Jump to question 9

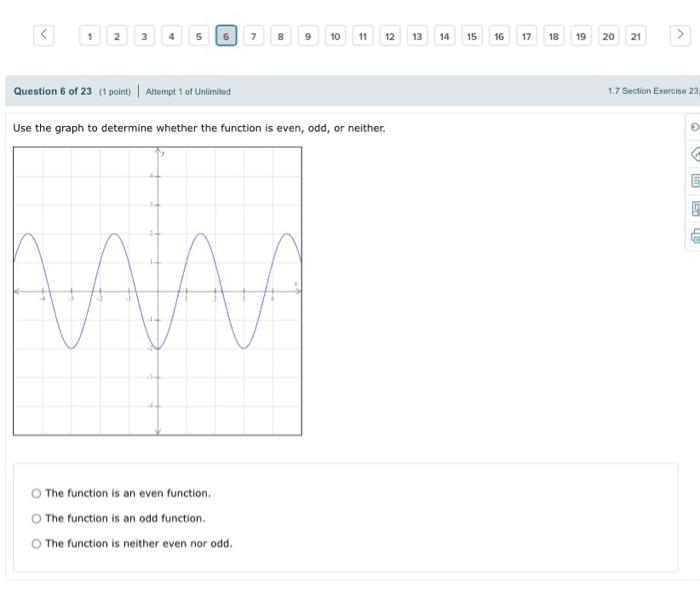308,36
